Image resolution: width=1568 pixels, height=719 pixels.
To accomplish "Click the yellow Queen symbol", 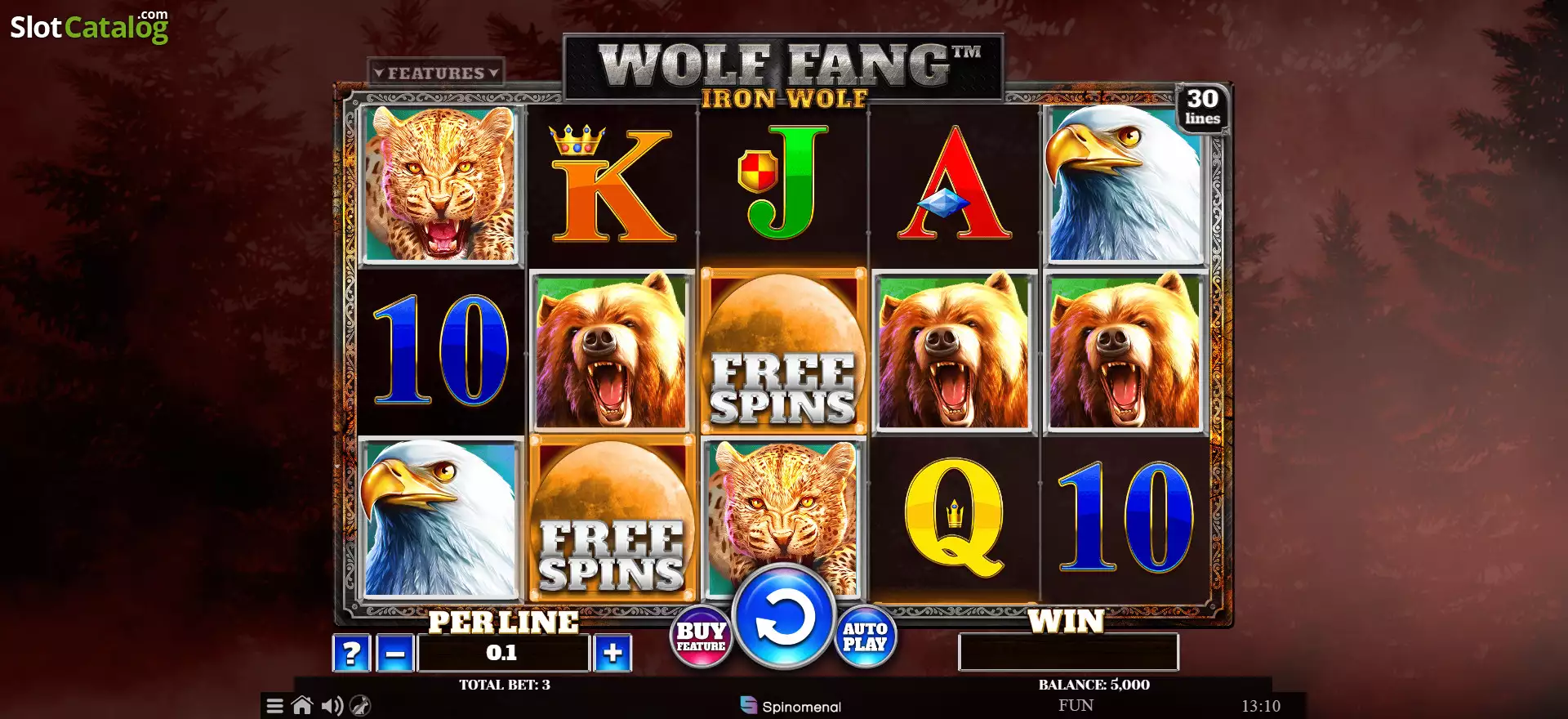I will coord(955,517).
